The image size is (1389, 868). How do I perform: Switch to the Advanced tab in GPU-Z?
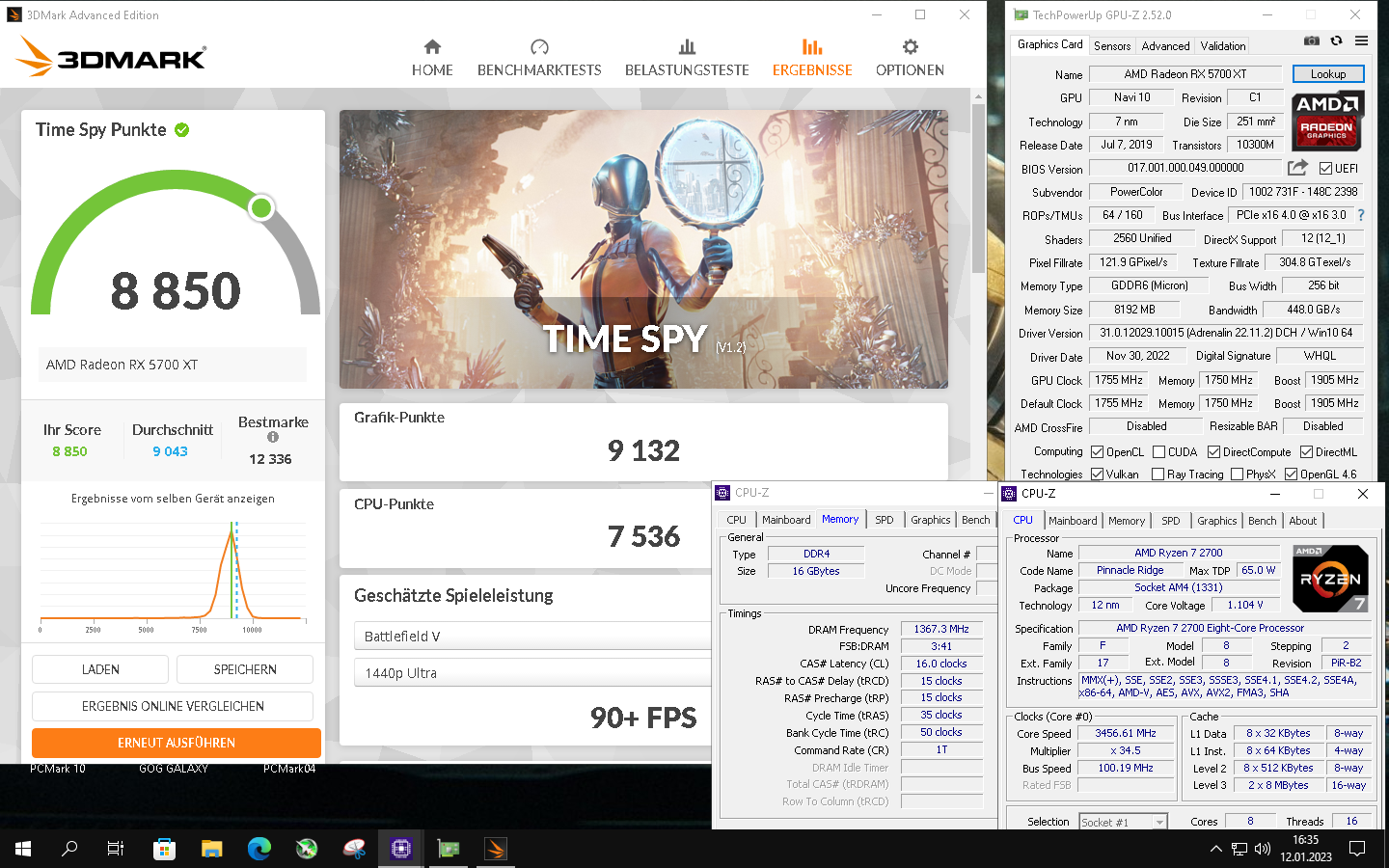1165,45
